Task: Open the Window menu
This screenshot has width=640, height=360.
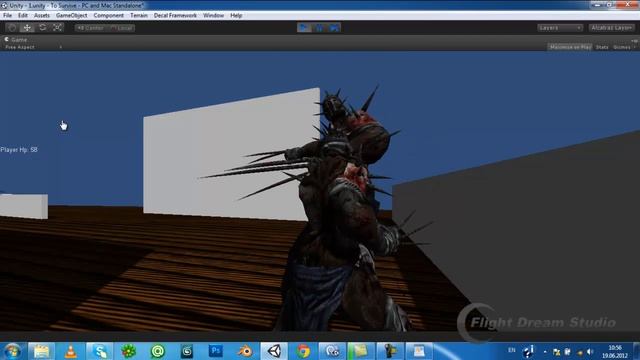Action: pyautogui.click(x=213, y=16)
